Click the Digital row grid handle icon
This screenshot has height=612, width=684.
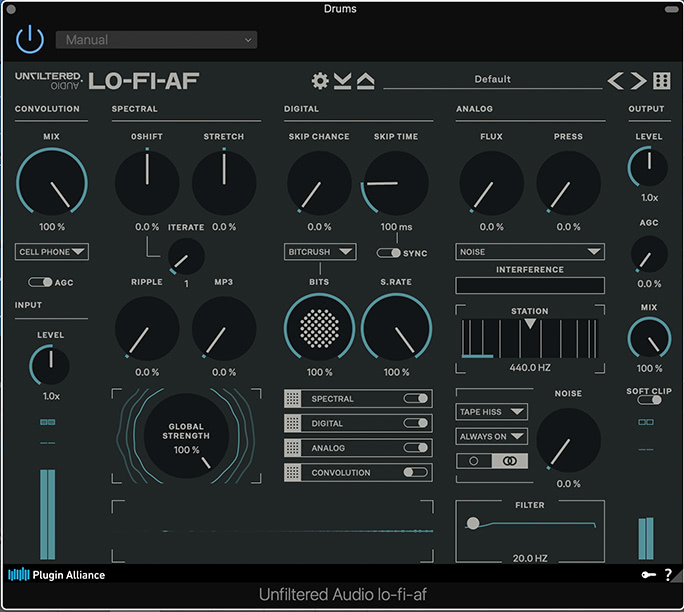point(293,423)
